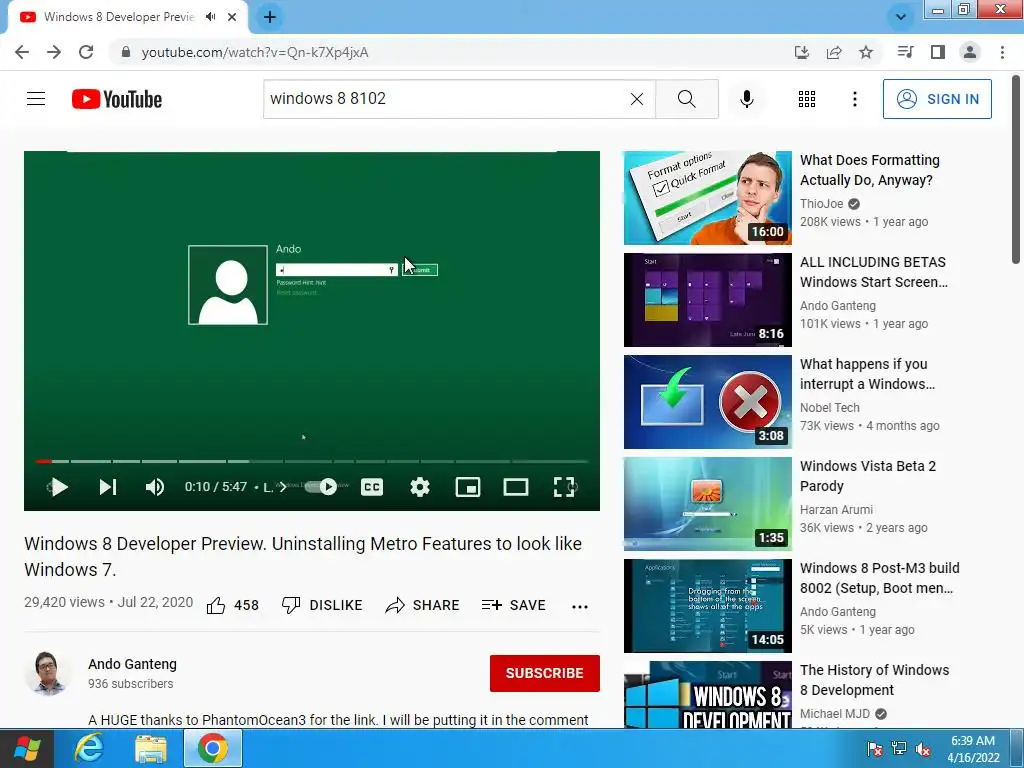This screenshot has height=768, width=1024.
Task: Switch to theater mode
Action: (x=516, y=487)
